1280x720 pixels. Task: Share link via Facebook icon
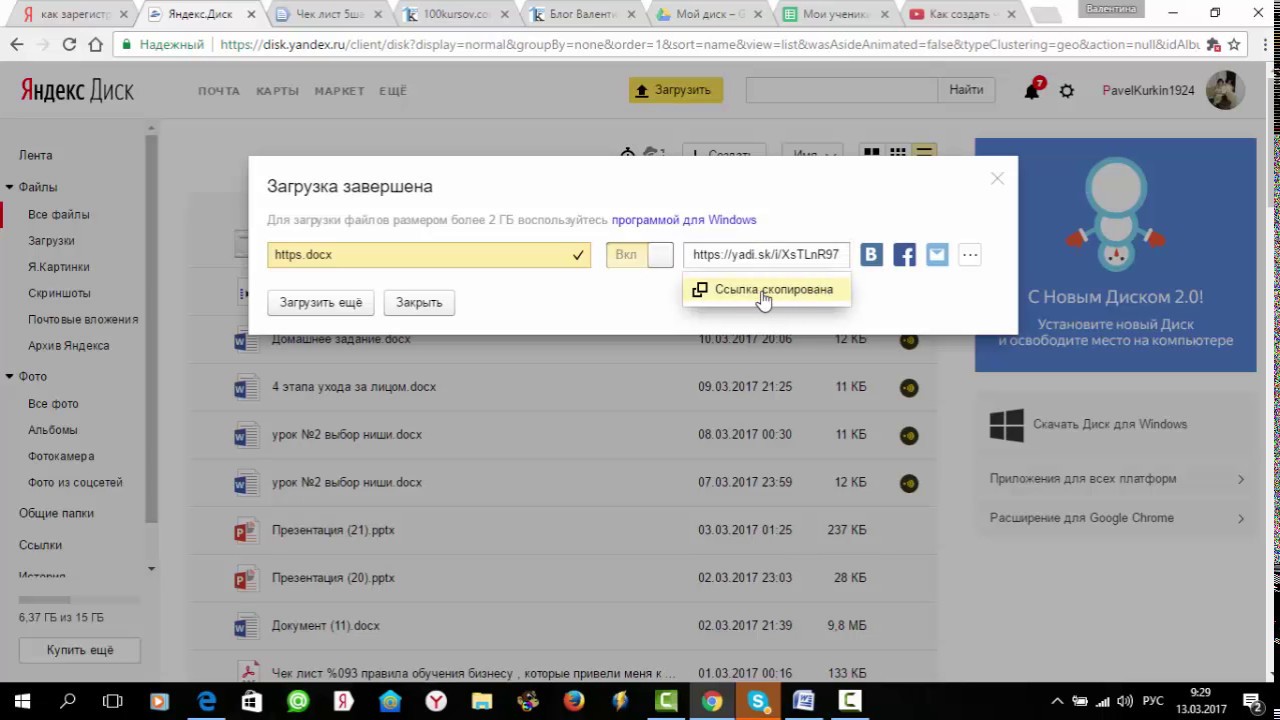tap(904, 255)
